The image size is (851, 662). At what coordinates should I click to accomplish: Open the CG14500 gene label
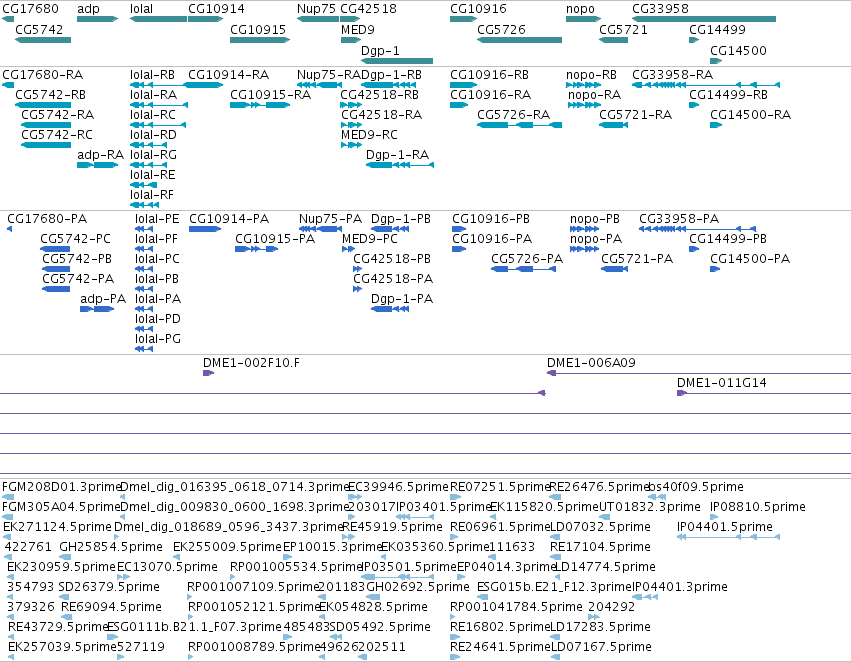[738, 50]
